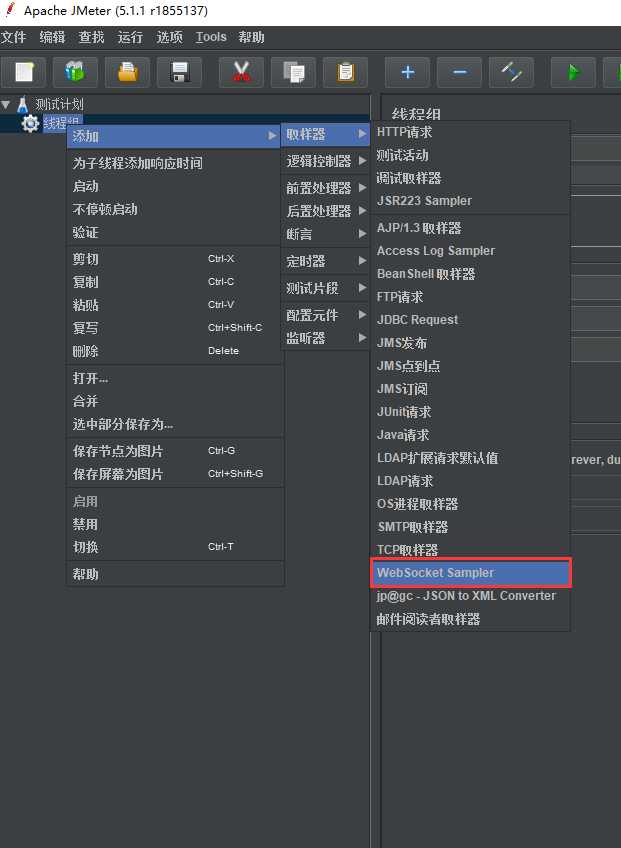Open the 文件 menu
Screen dimensions: 621x848
click(x=14, y=37)
